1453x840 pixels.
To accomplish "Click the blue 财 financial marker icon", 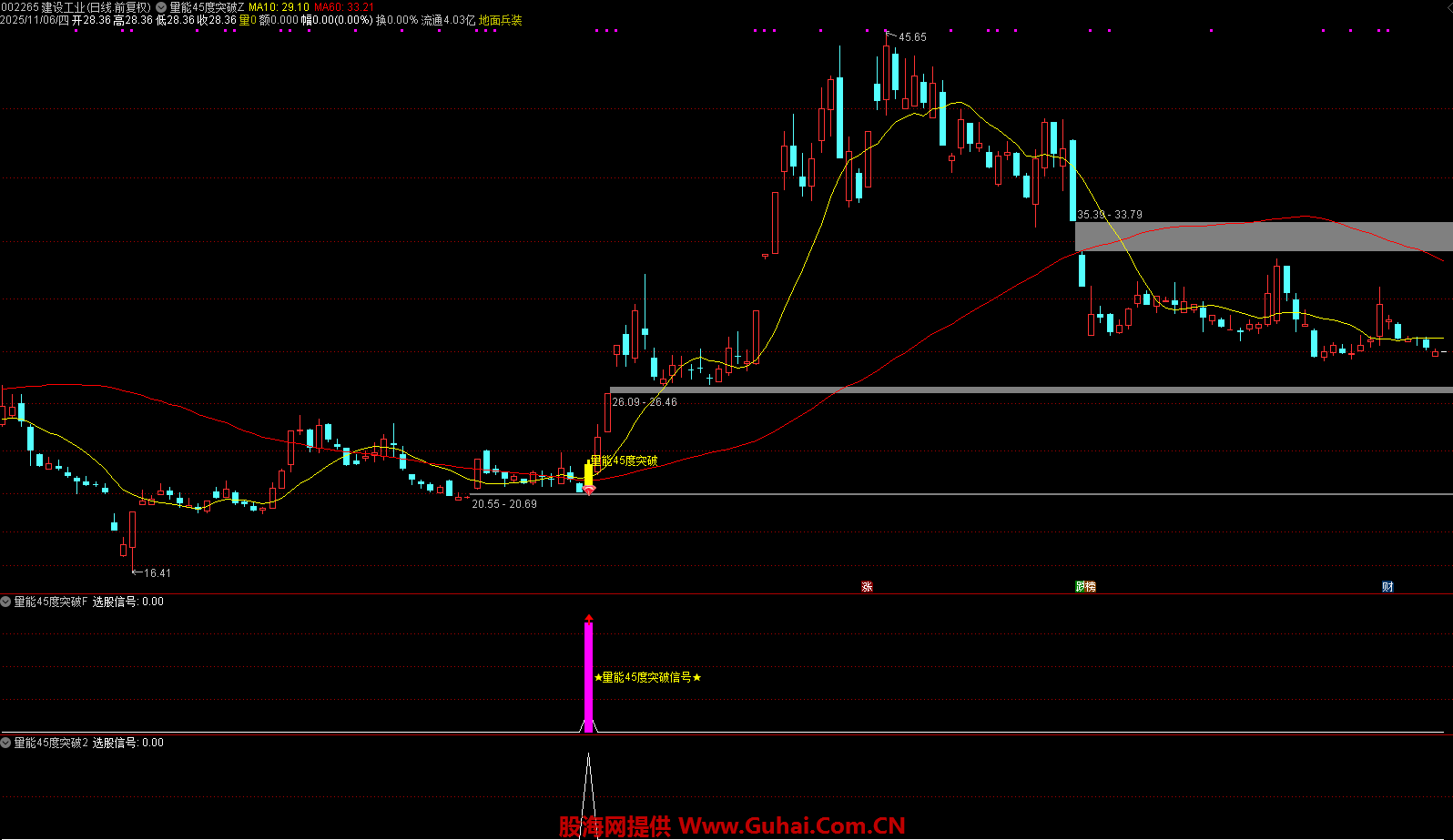I will coord(1387,587).
